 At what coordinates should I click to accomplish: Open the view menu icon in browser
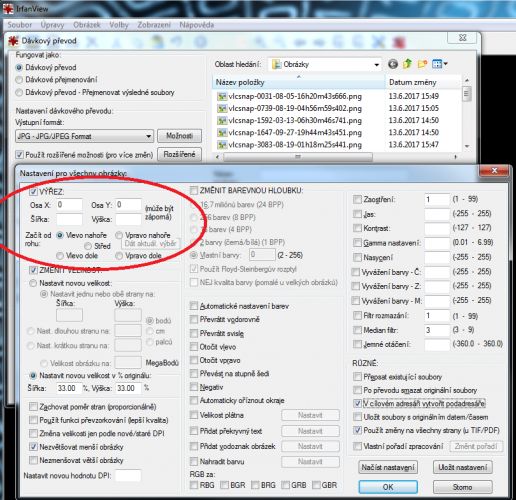(x=439, y=64)
